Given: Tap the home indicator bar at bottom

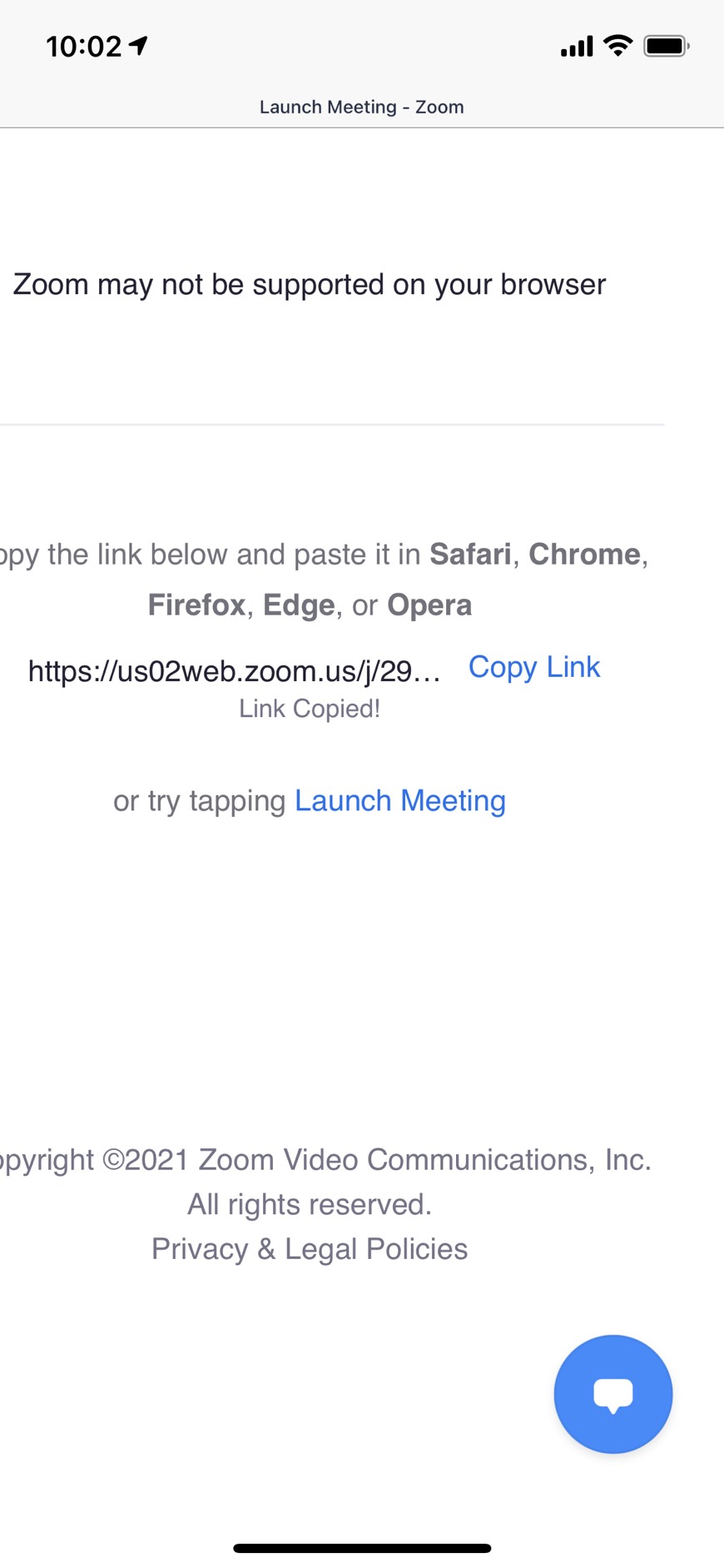Looking at the screenshot, I should pos(362,1548).
